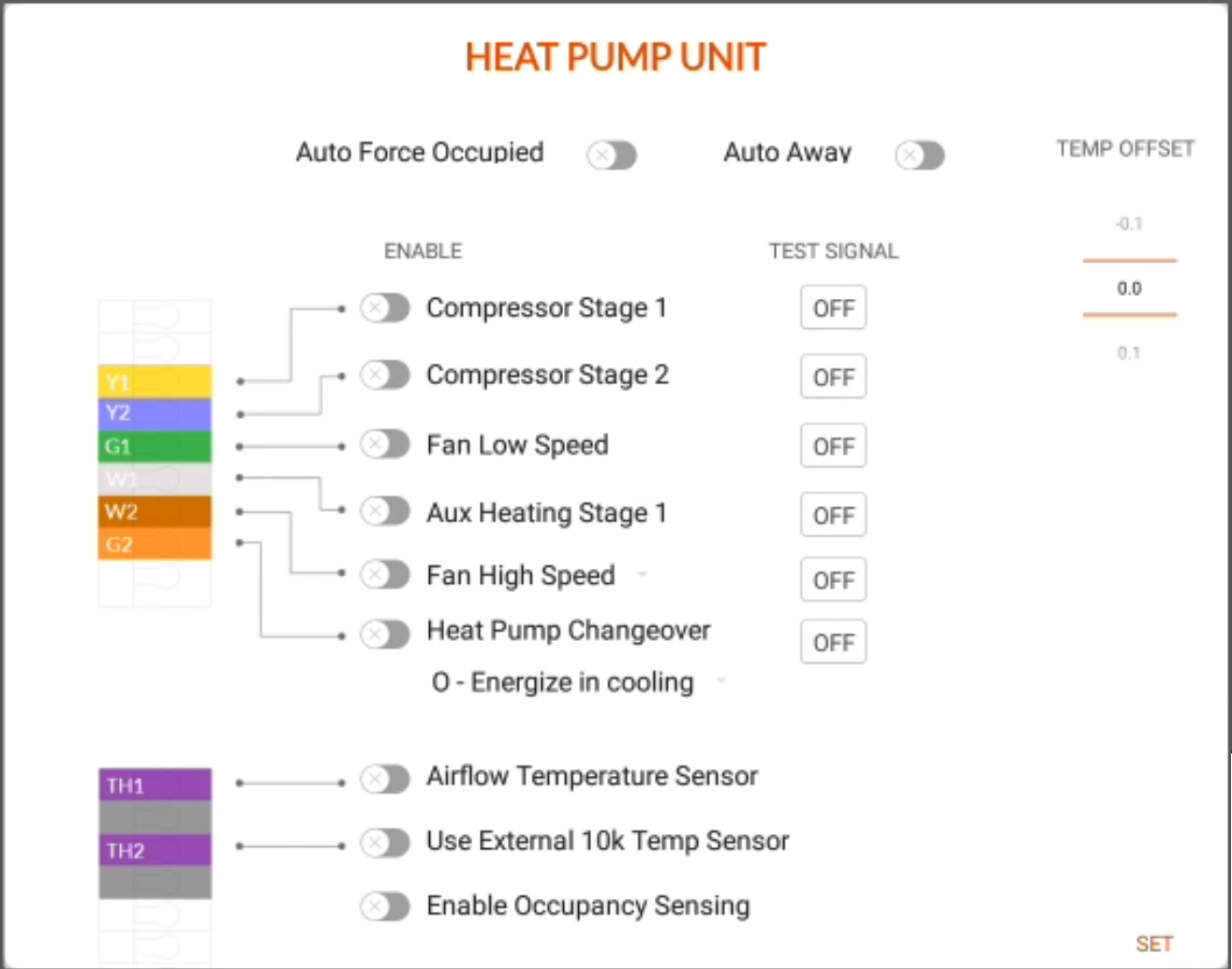The width and height of the screenshot is (1232, 969).
Task: Enable Compressor Stage 1 toggle
Action: 385,307
